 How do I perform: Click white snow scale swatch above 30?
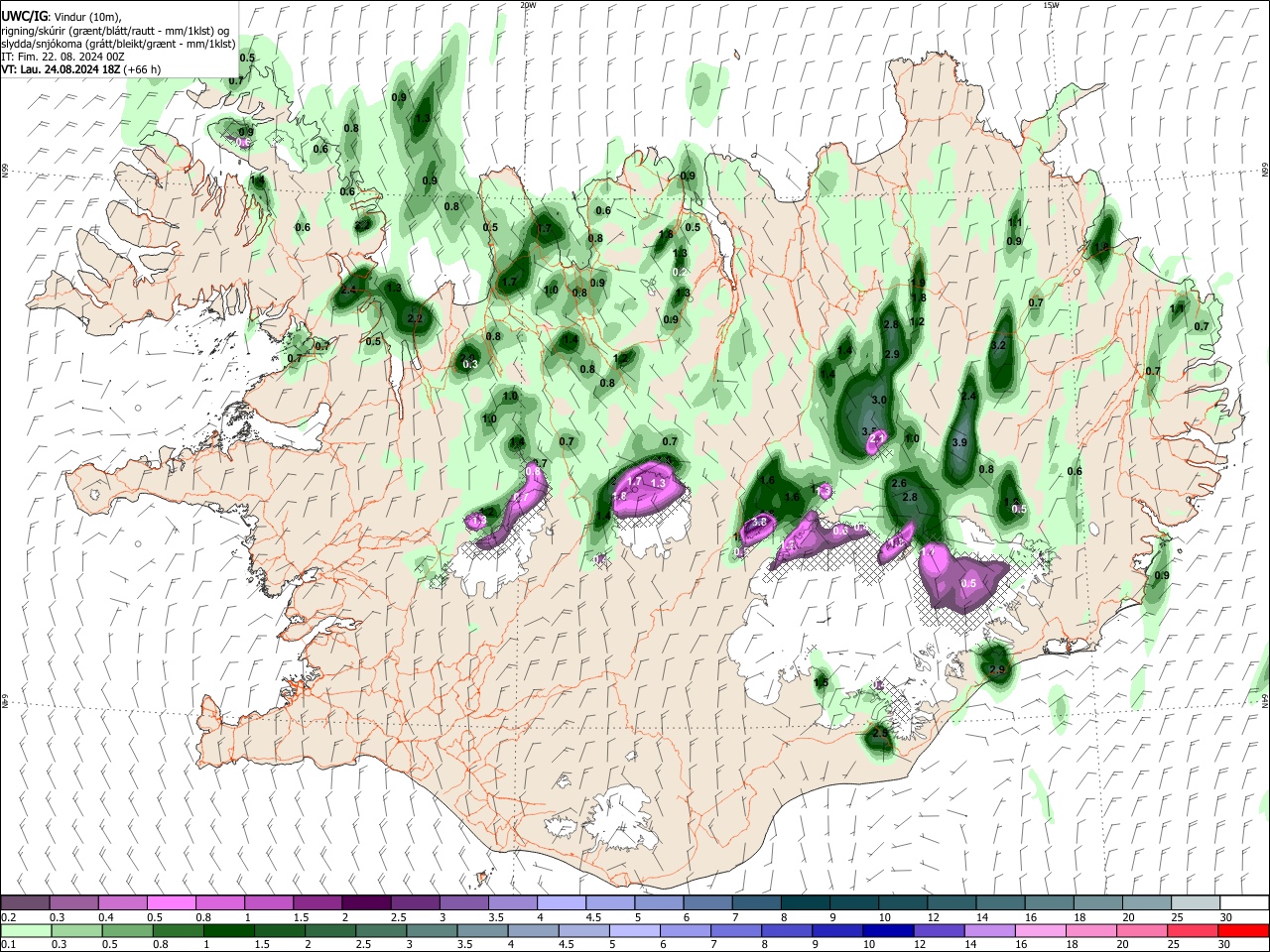tap(1242, 902)
